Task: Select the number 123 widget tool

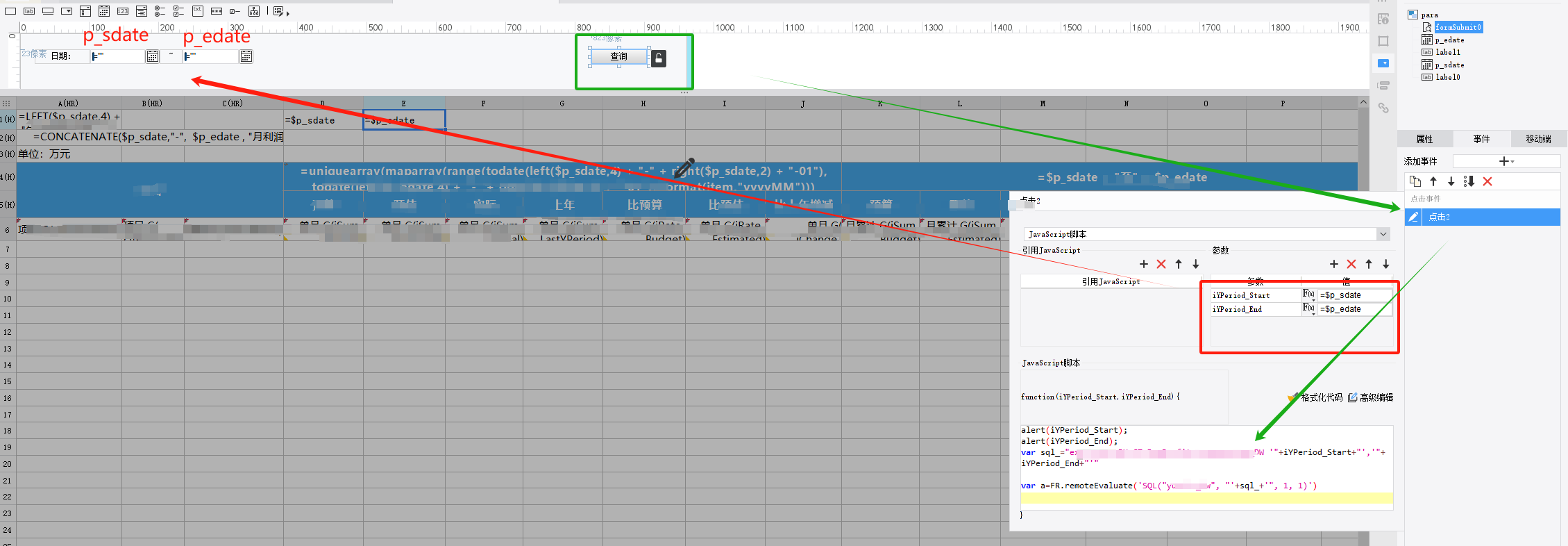Action: (123, 11)
